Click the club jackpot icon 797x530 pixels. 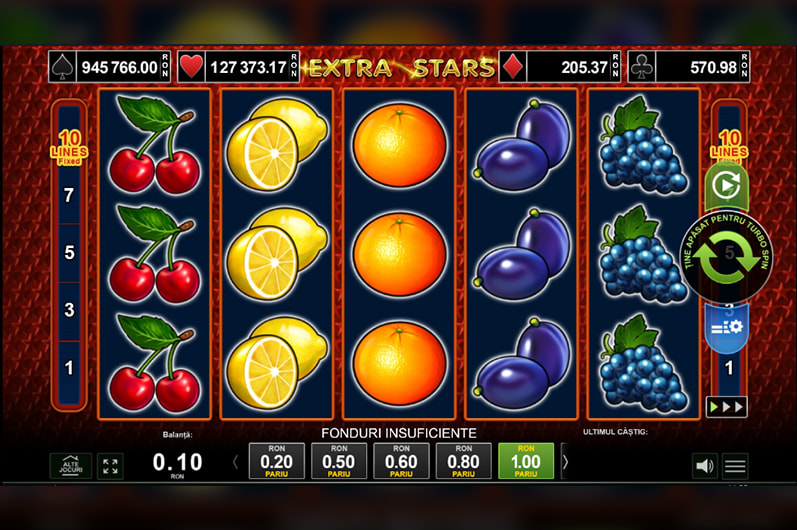pos(641,67)
